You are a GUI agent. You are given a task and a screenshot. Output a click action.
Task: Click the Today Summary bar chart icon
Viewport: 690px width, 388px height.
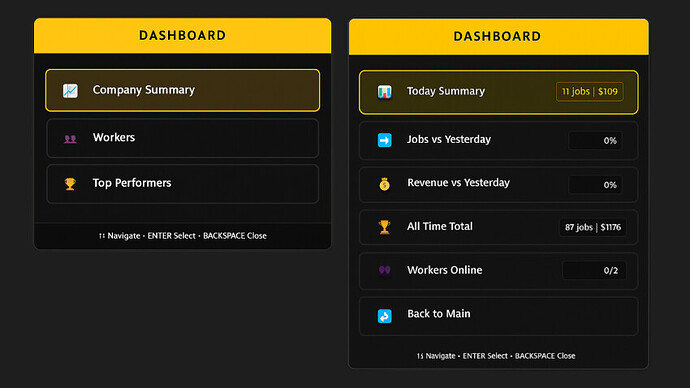coord(384,92)
